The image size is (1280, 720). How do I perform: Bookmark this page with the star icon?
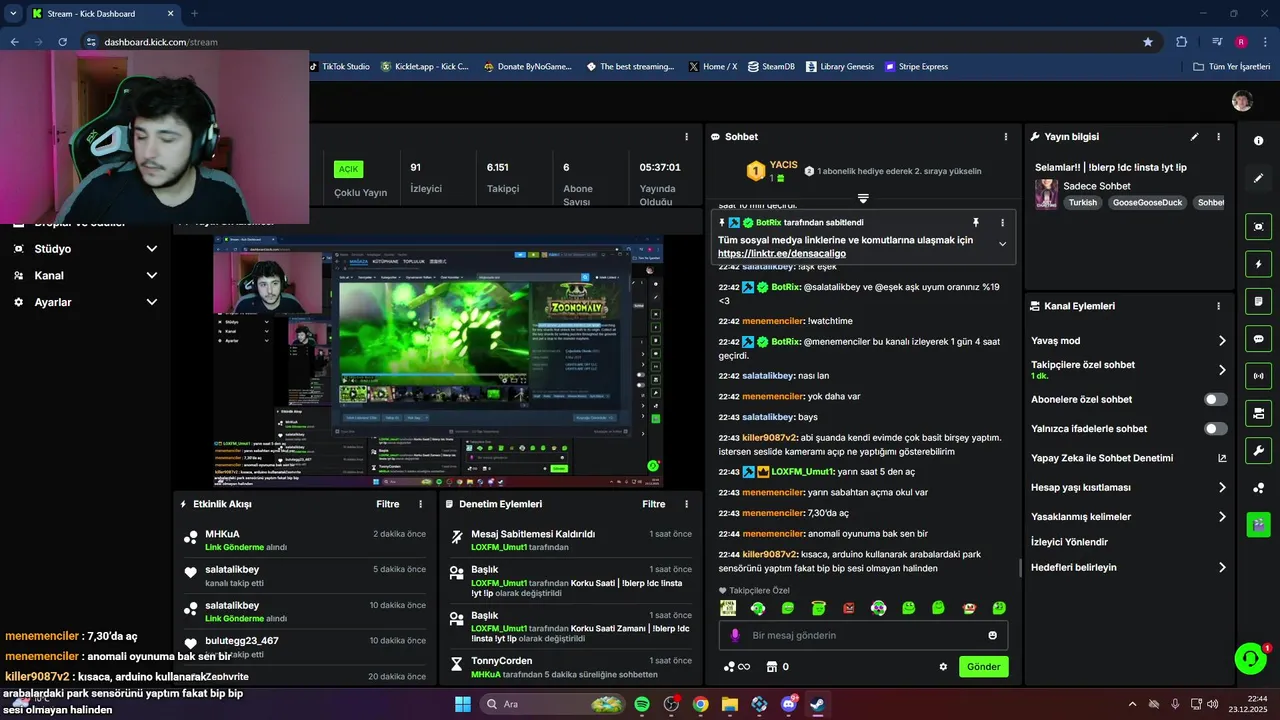point(1148,42)
